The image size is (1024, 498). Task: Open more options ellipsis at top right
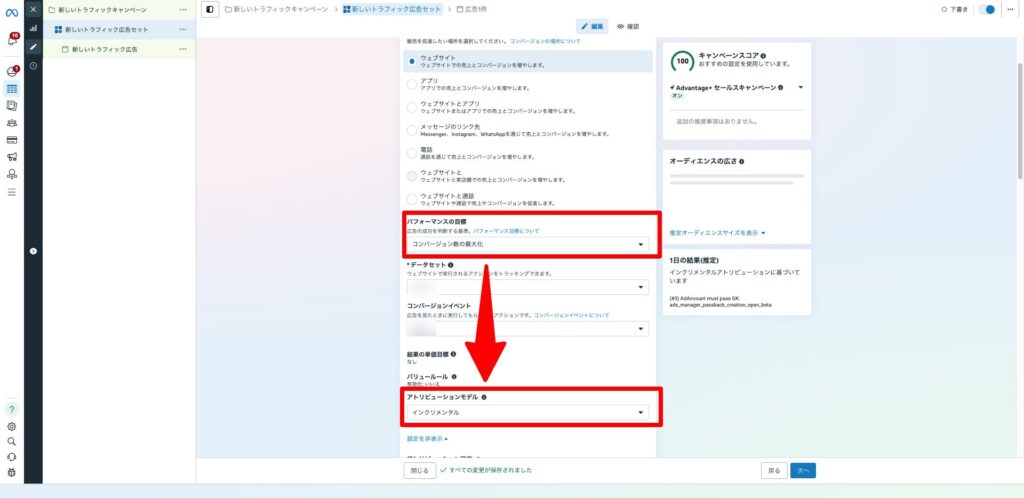(1011, 10)
